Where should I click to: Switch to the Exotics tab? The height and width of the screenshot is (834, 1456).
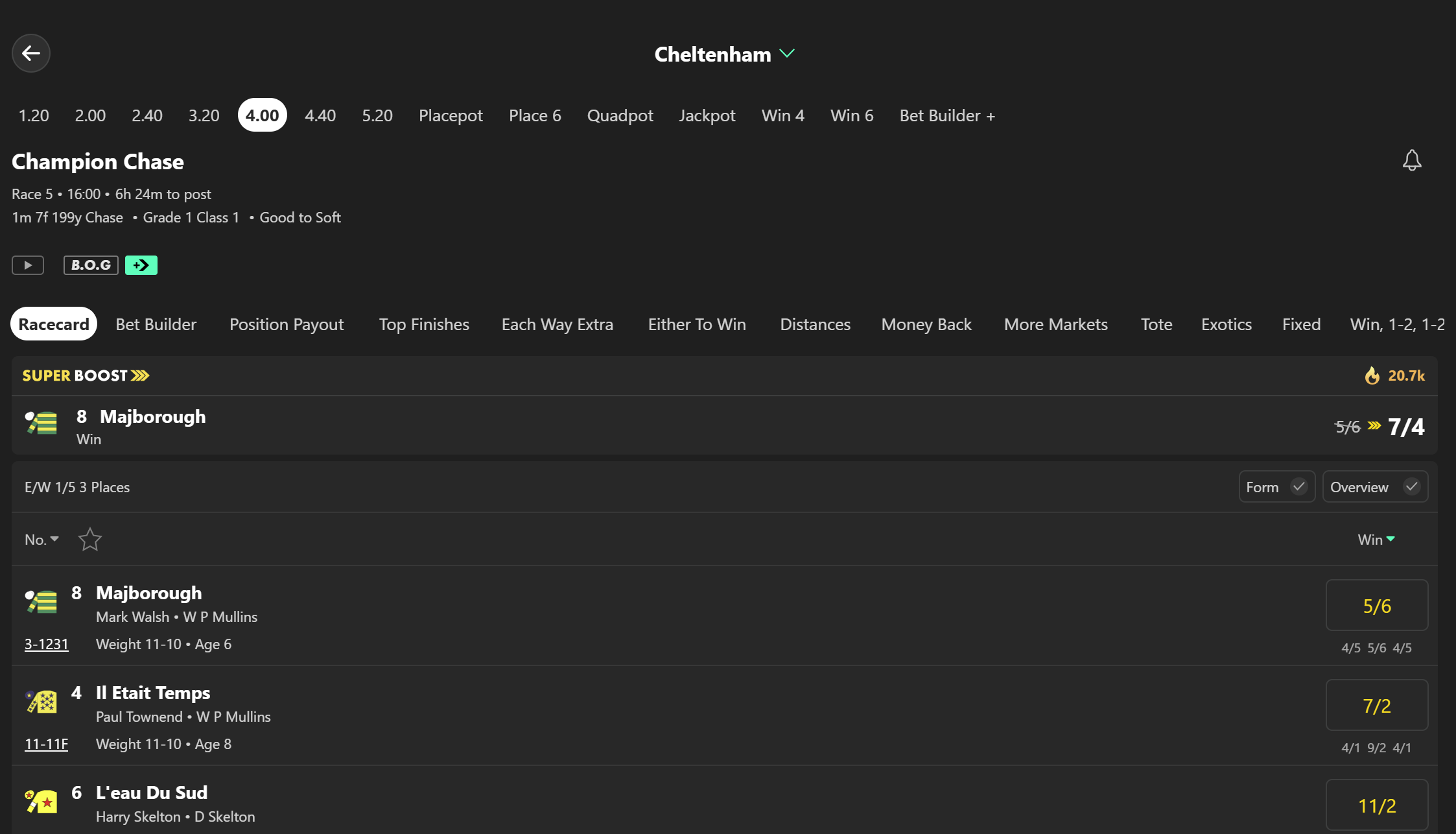(1227, 324)
